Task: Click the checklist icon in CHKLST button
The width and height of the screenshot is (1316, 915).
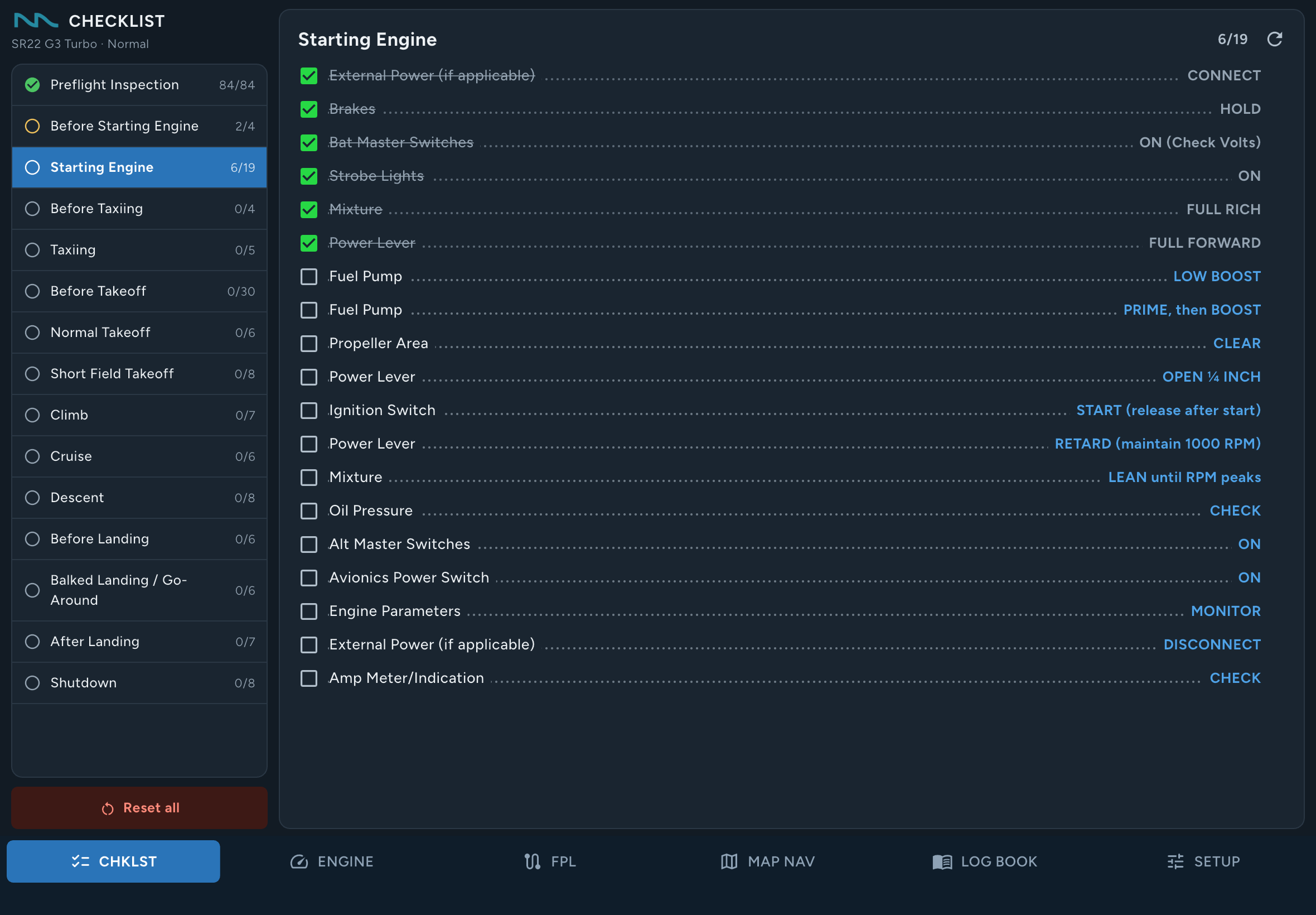Action: (x=80, y=861)
